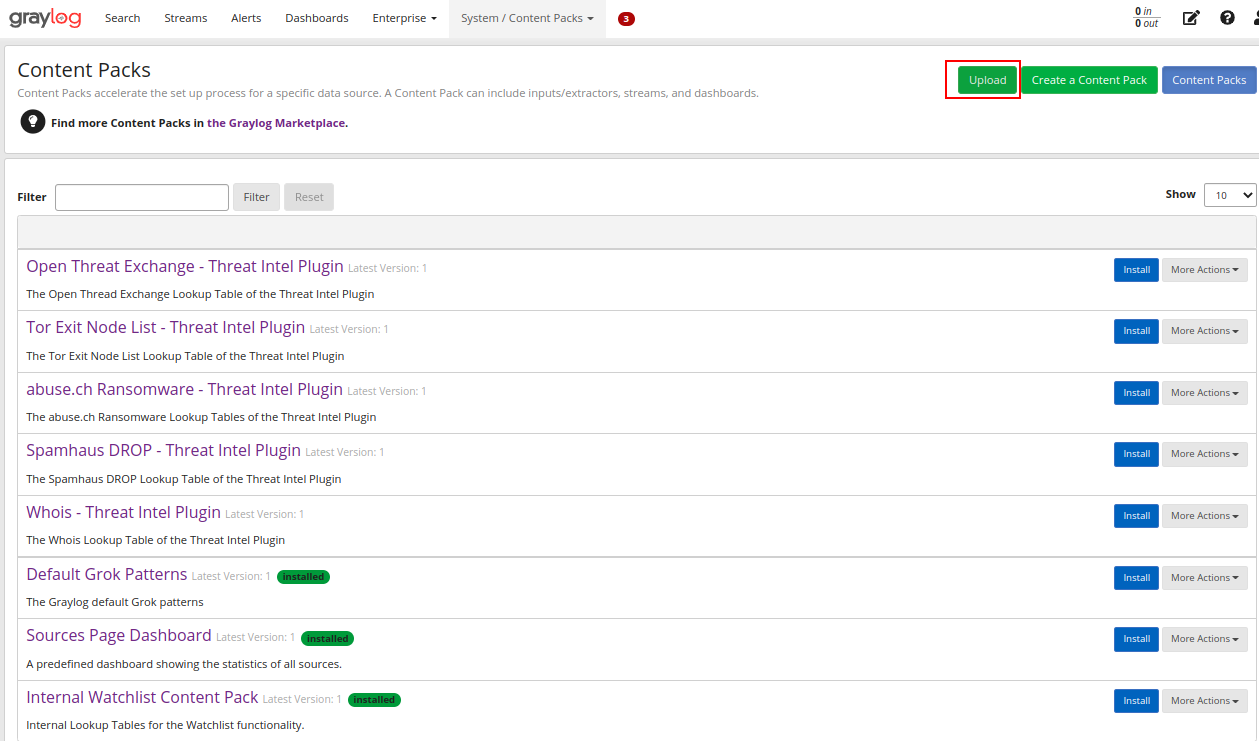
Task: Expand the Enterprise menu
Action: 404,18
